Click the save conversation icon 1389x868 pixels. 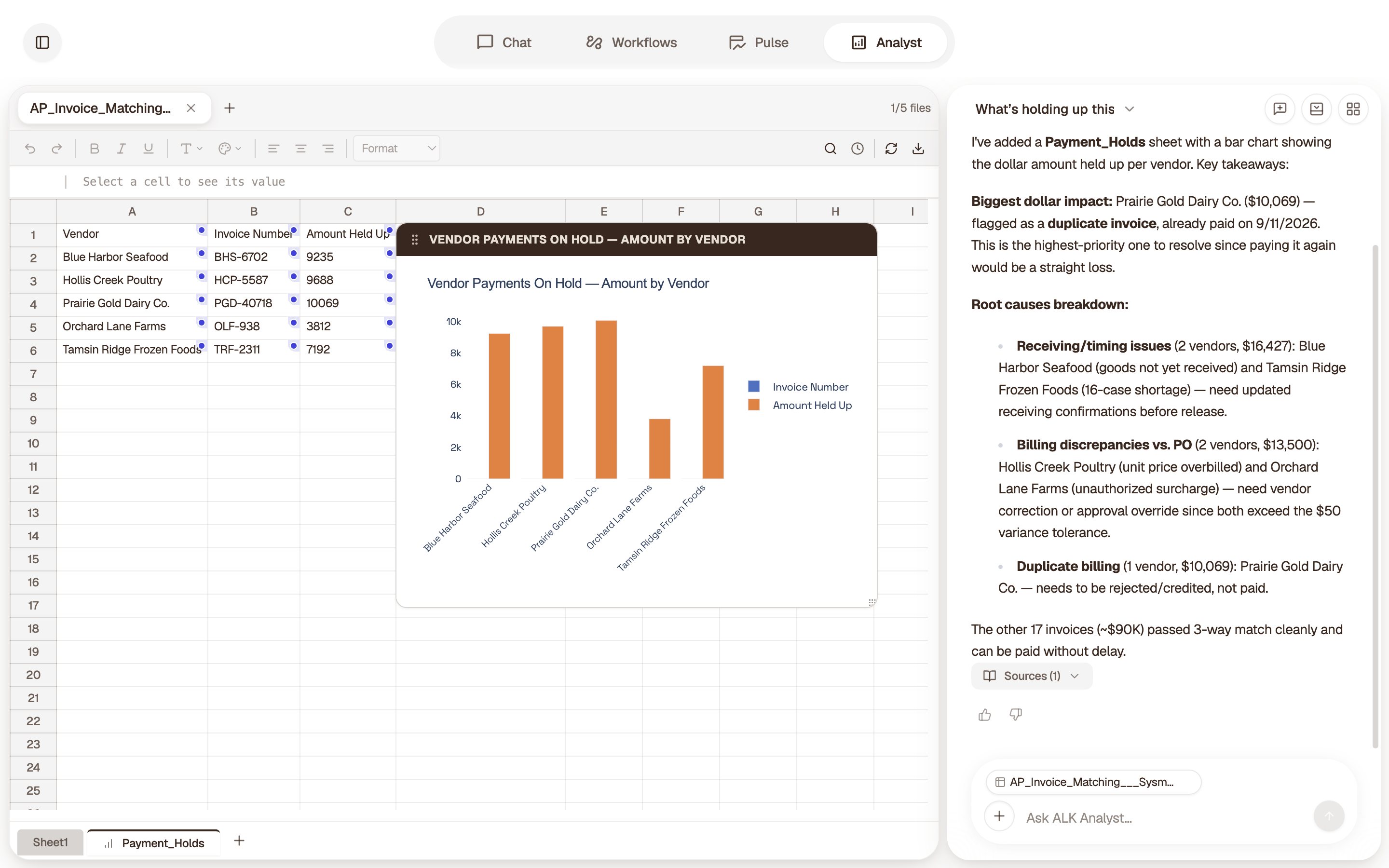click(x=1316, y=109)
